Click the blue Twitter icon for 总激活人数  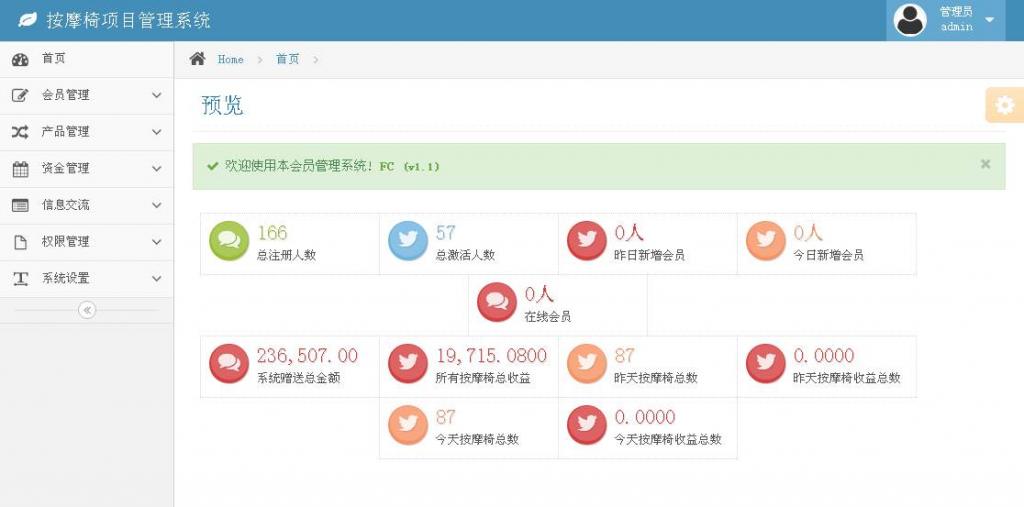pyautogui.click(x=408, y=241)
